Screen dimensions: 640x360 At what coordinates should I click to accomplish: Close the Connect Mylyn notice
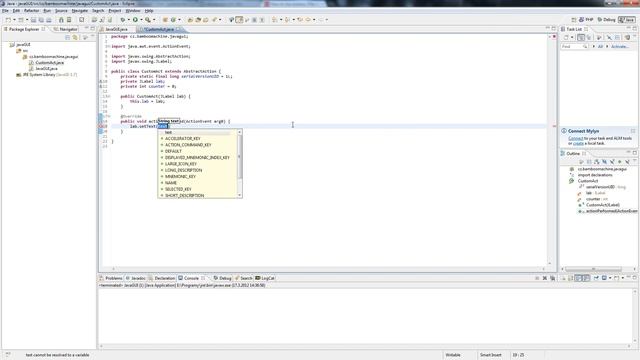[633, 131]
